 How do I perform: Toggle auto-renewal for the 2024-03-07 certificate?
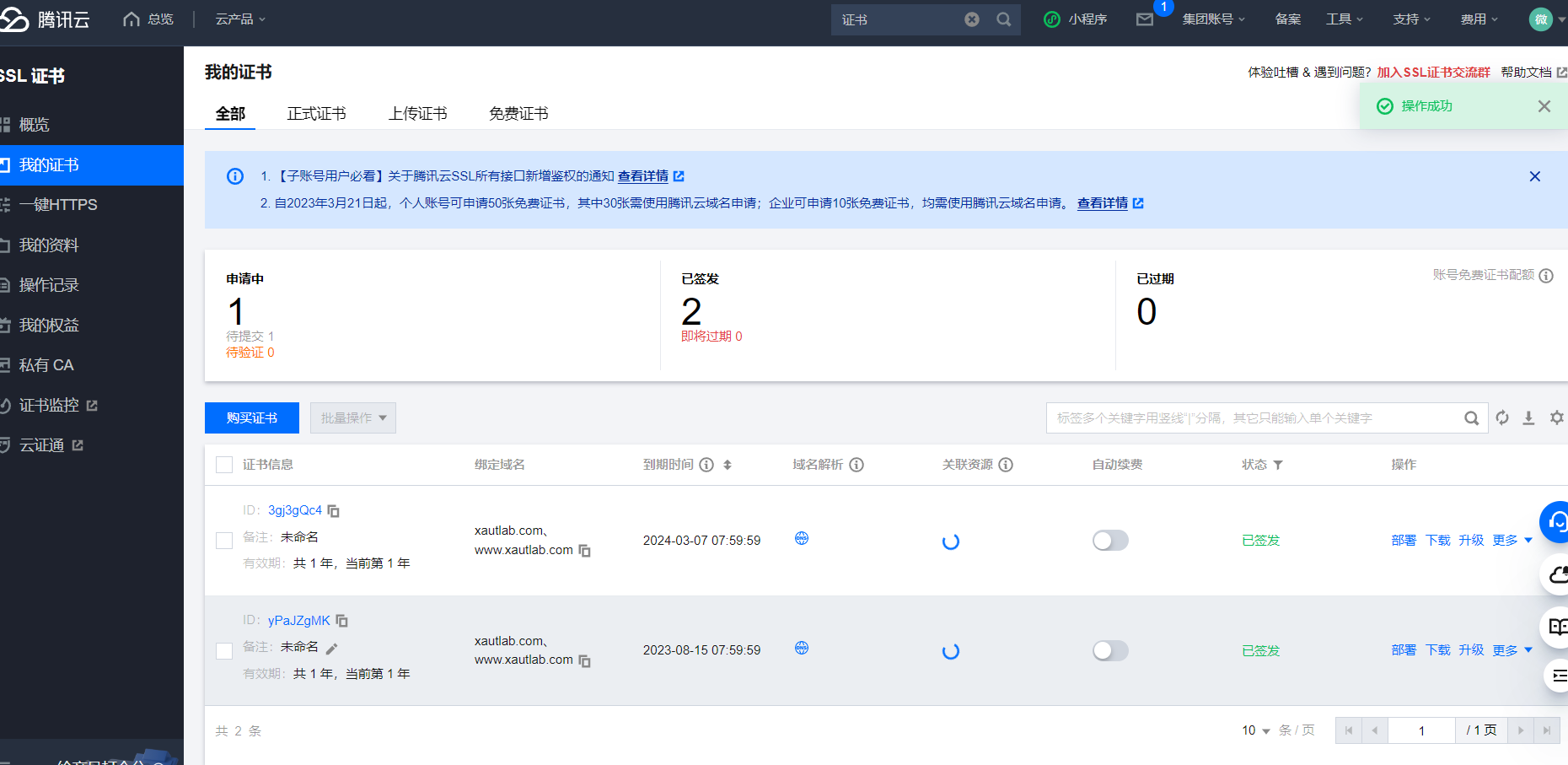(x=1110, y=541)
